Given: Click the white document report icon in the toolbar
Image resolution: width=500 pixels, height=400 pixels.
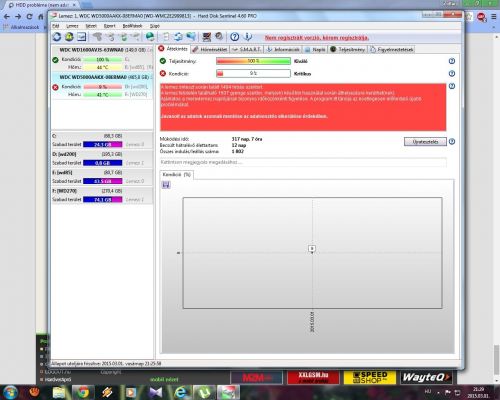Looking at the screenshot, I should click(166, 37).
